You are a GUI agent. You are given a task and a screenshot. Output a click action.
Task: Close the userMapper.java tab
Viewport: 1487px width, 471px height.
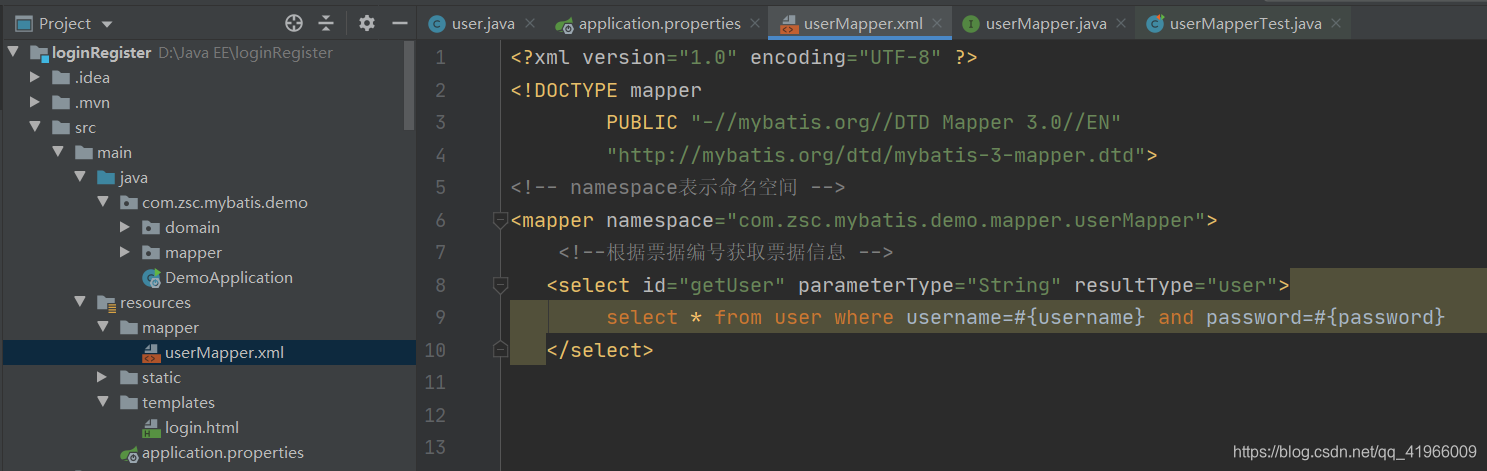pyautogui.click(x=1120, y=24)
